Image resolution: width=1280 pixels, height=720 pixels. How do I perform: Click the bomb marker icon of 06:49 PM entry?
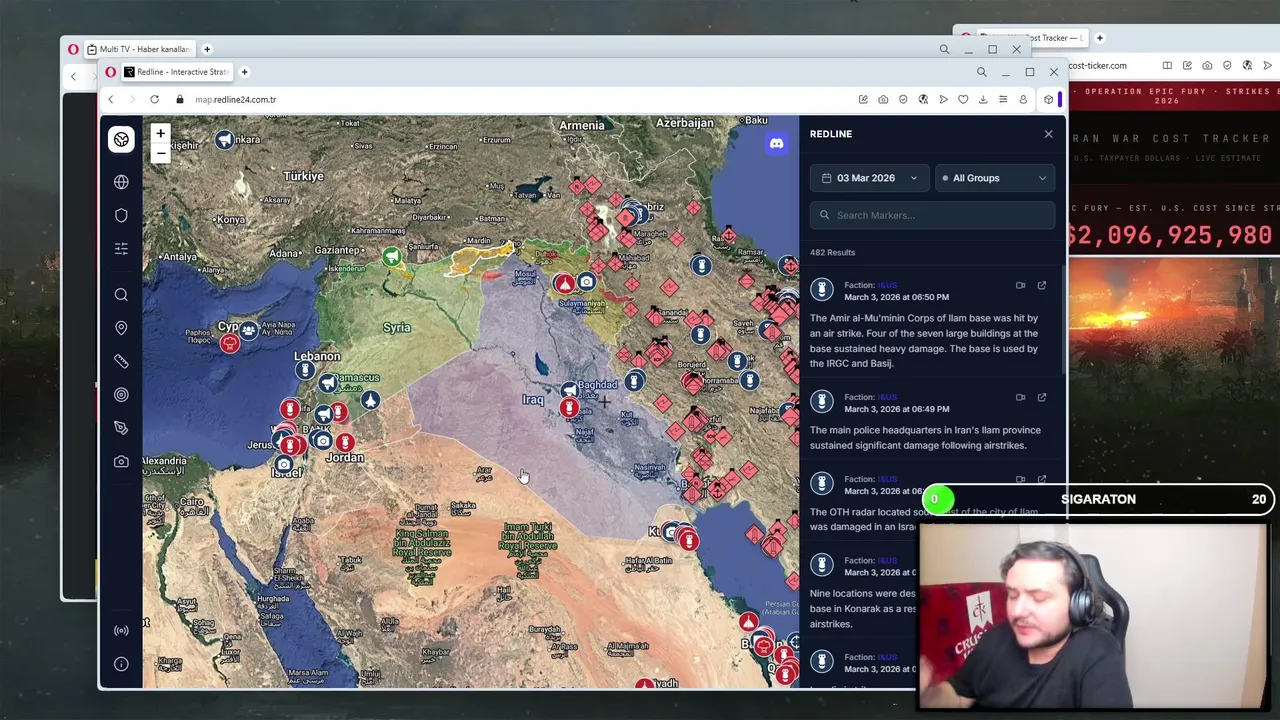click(822, 402)
